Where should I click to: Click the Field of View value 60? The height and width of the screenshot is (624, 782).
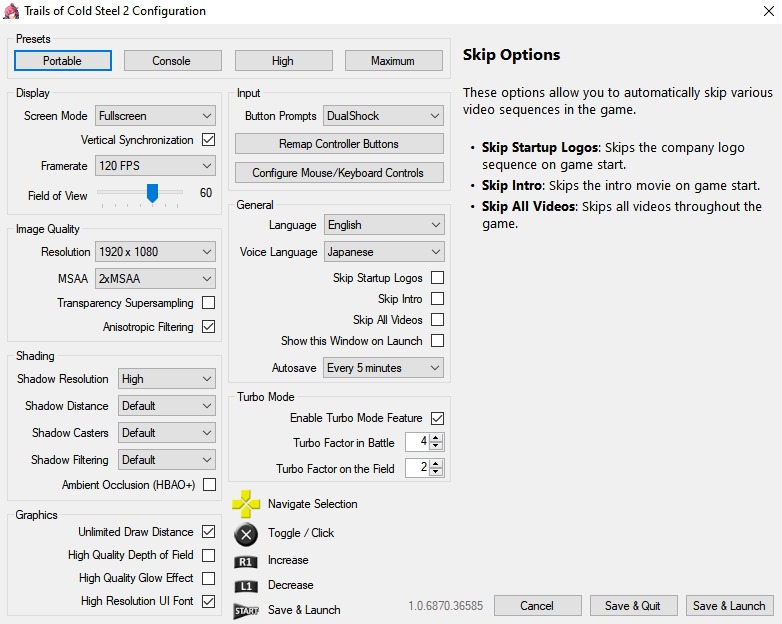coord(206,193)
